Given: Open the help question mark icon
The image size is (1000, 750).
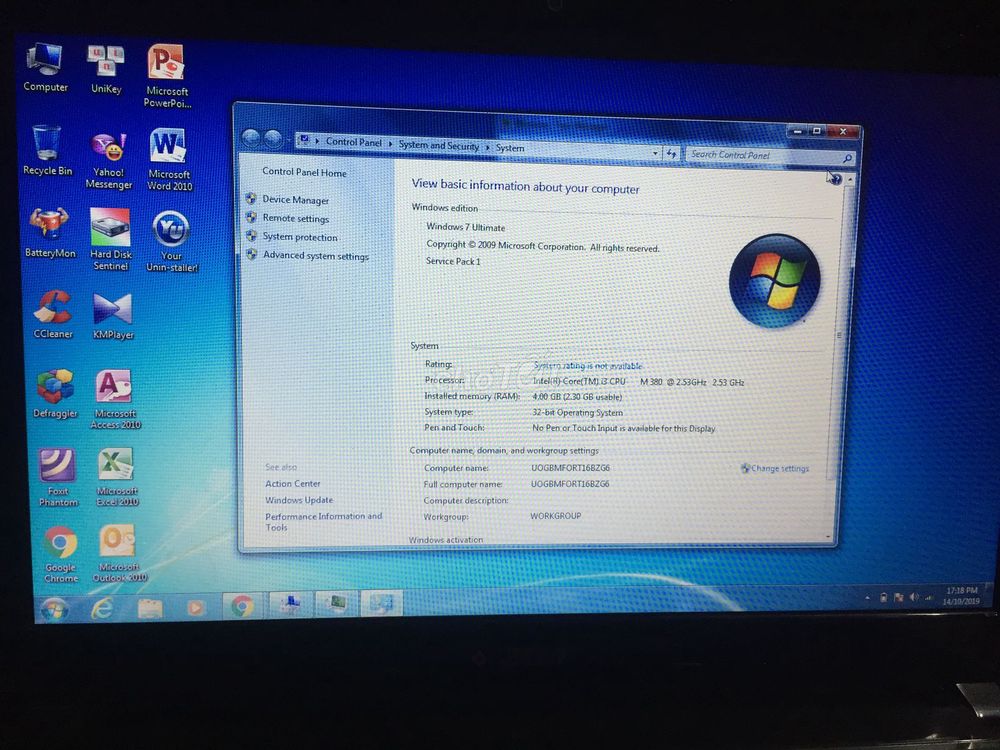Looking at the screenshot, I should 835,180.
